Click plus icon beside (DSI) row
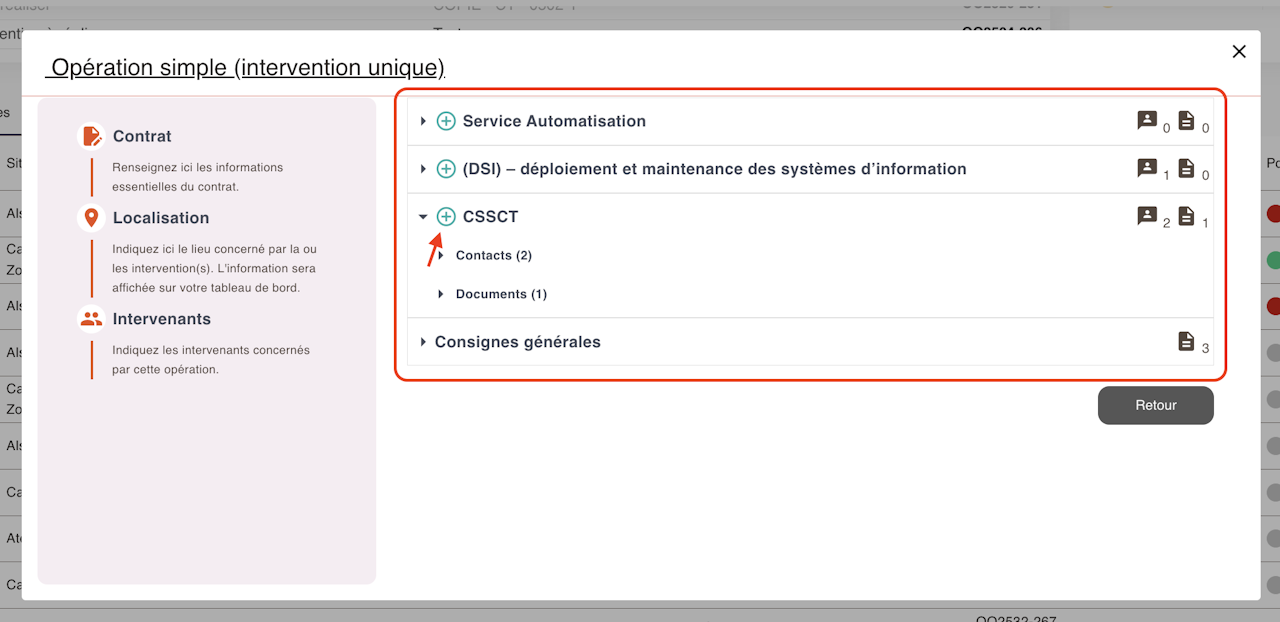1280x622 pixels. point(446,169)
